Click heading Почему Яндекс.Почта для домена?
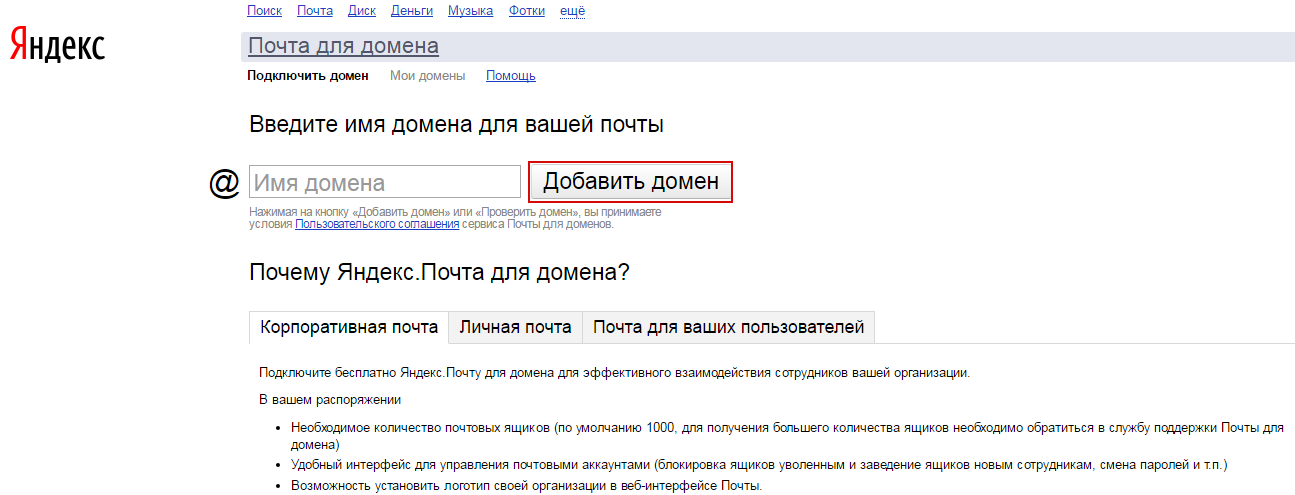Screen dimensions: 1295x495 pos(439,272)
